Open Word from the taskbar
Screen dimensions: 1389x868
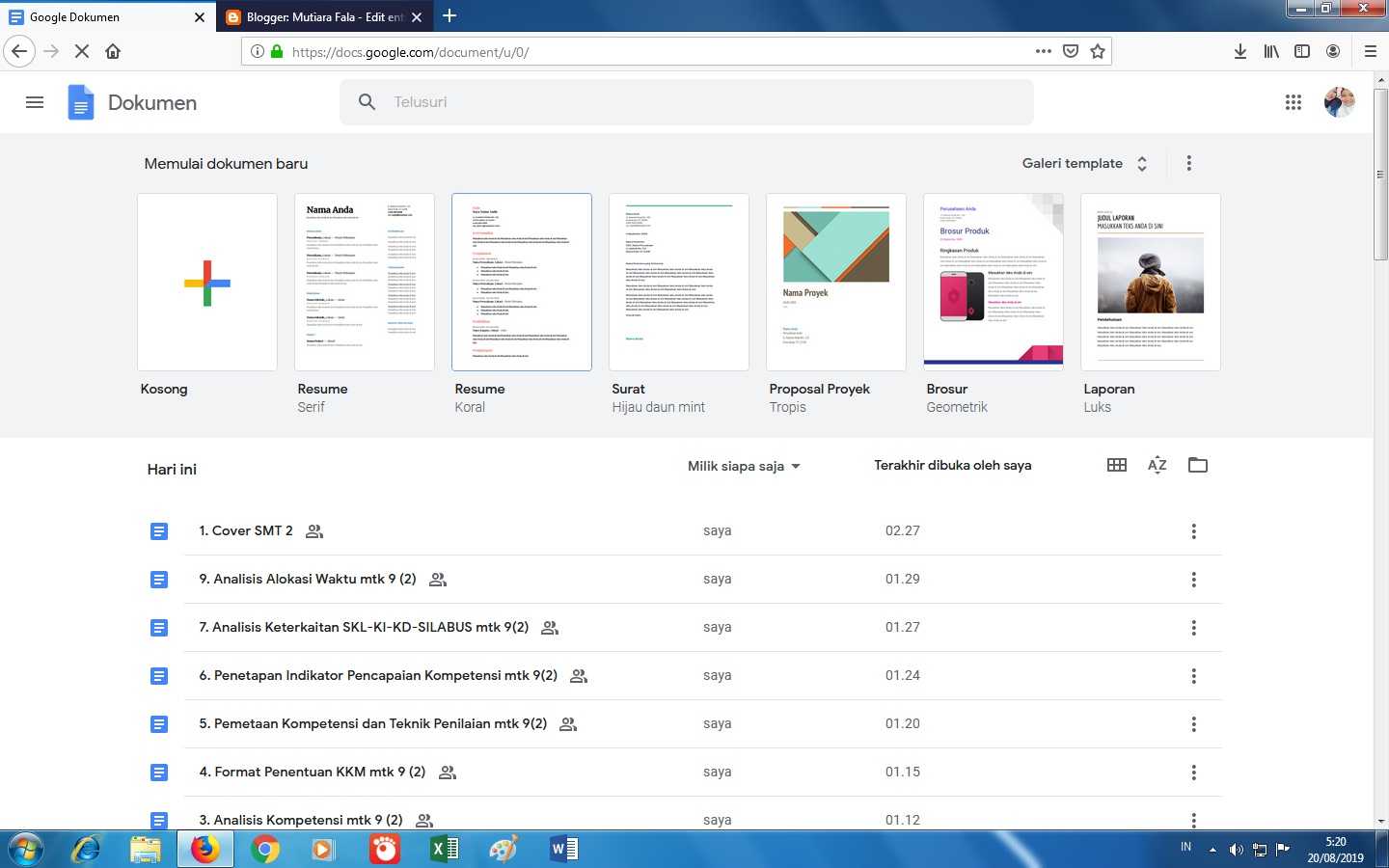tap(563, 850)
